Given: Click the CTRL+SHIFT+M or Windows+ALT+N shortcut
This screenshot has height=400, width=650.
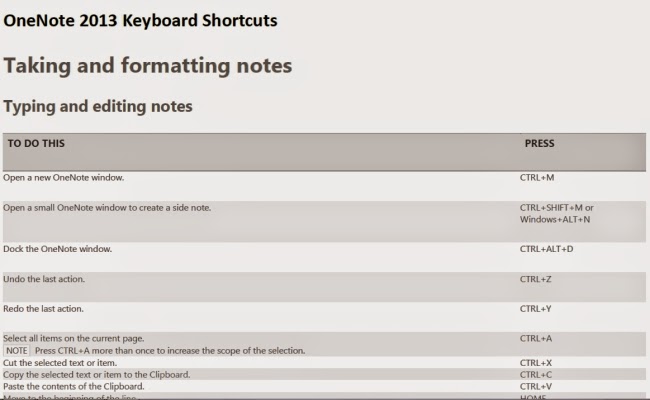Looking at the screenshot, I should coord(557,213).
